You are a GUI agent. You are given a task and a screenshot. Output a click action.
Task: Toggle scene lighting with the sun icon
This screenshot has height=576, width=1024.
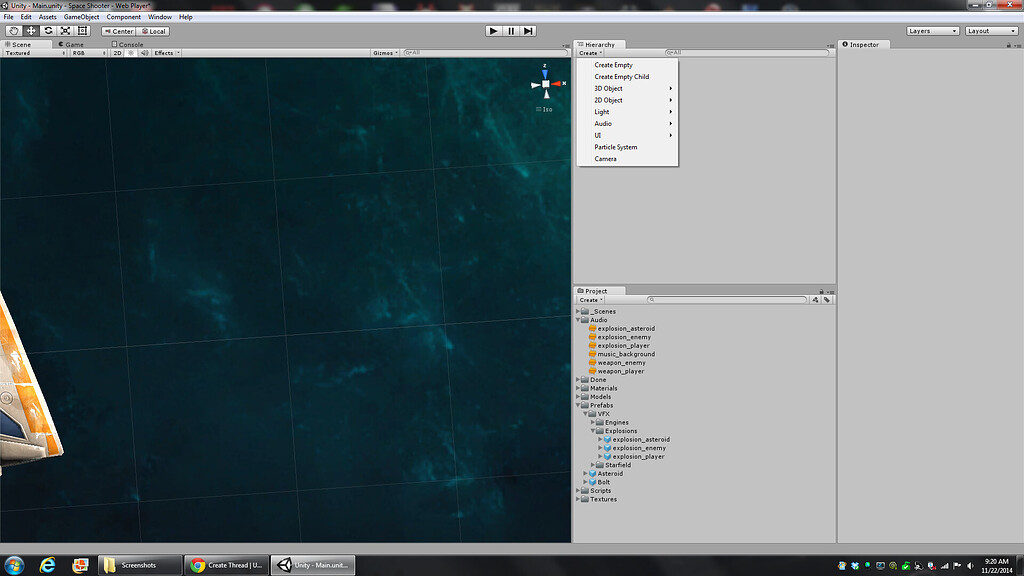click(x=131, y=53)
